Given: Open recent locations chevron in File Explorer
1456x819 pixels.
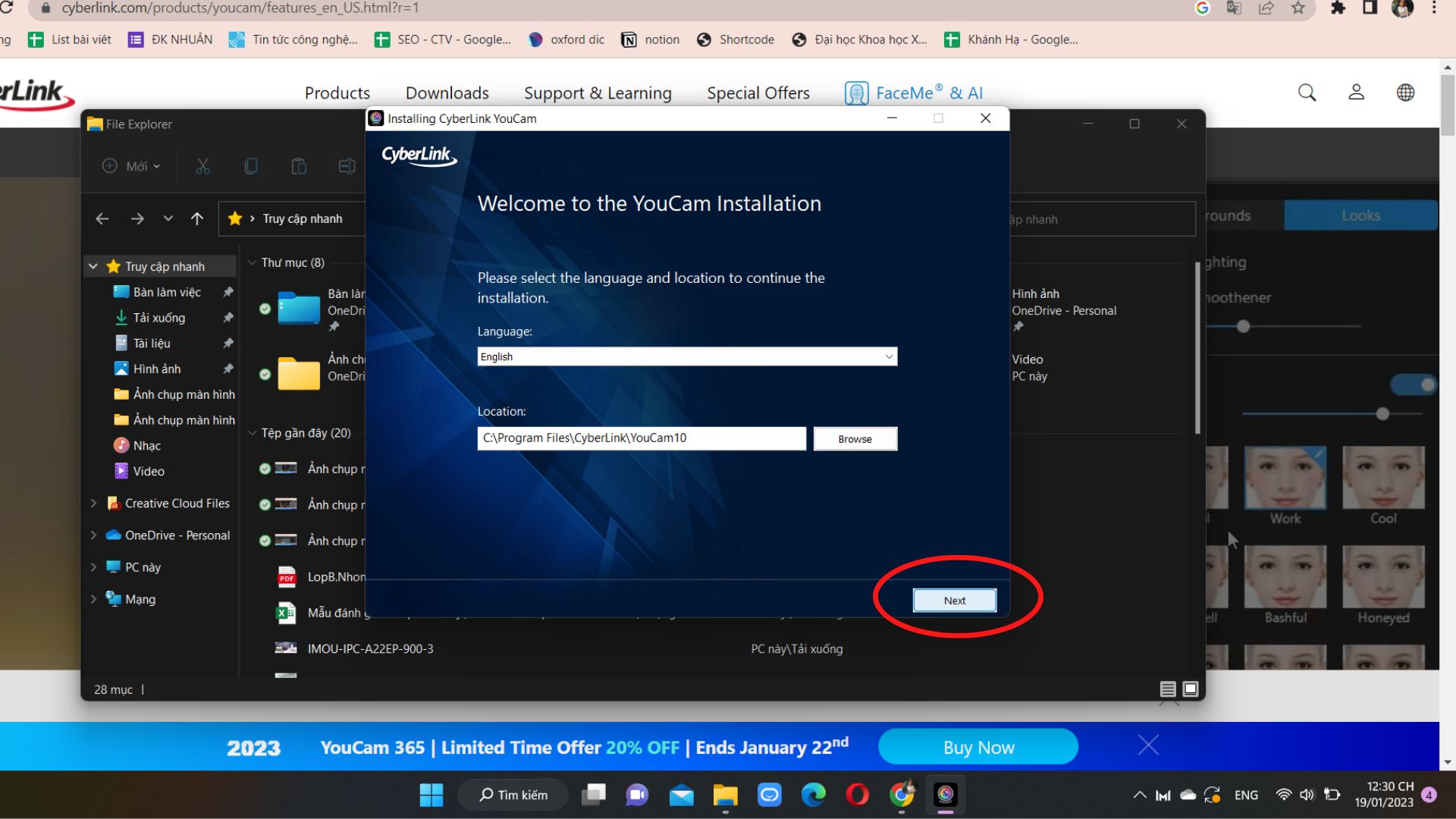Looking at the screenshot, I should pyautogui.click(x=168, y=219).
